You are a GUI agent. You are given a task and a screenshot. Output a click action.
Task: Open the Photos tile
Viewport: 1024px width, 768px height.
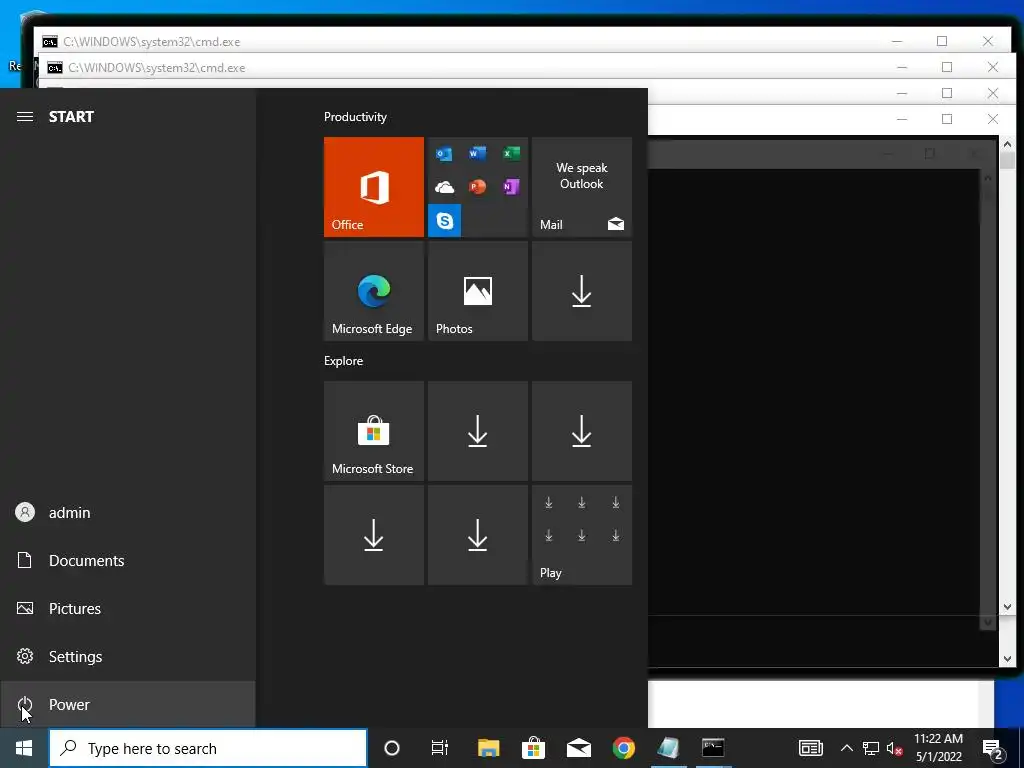tap(477, 291)
